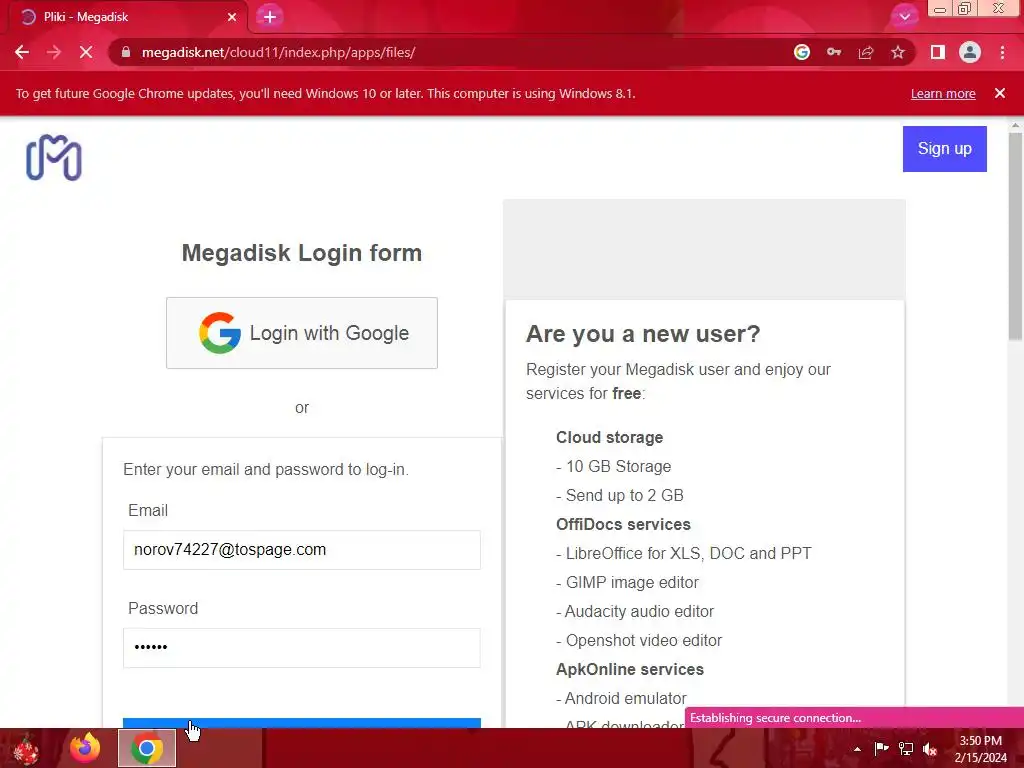1024x768 pixels.
Task: Share this page icon
Action: (866, 52)
